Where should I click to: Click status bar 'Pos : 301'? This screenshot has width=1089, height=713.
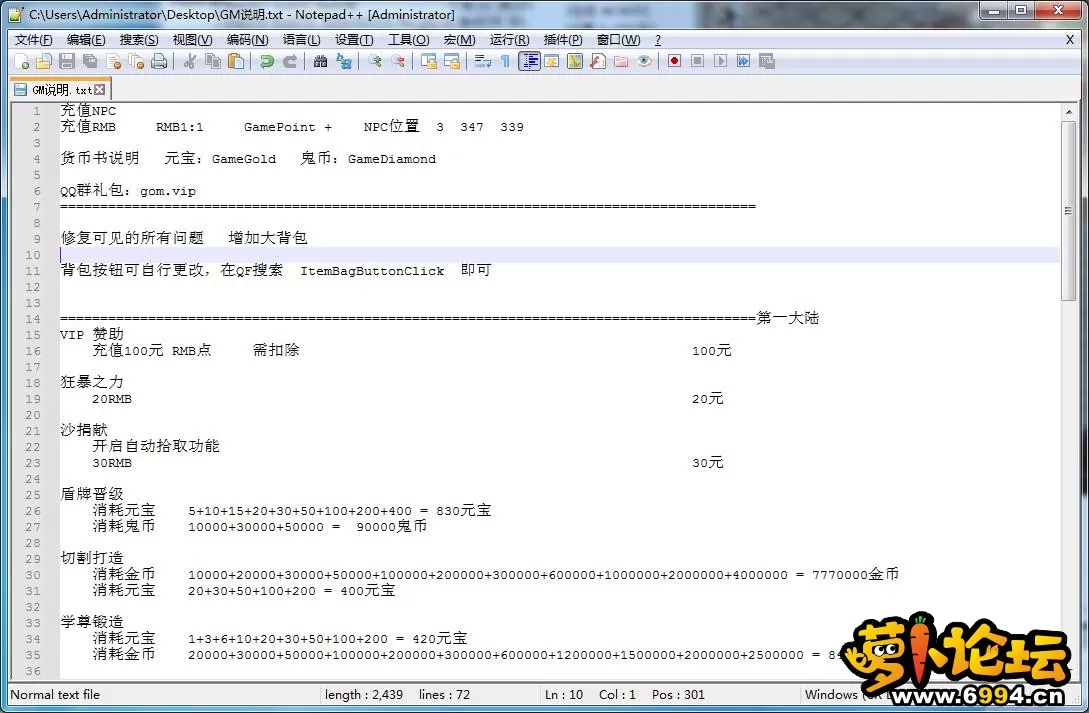[x=678, y=695]
